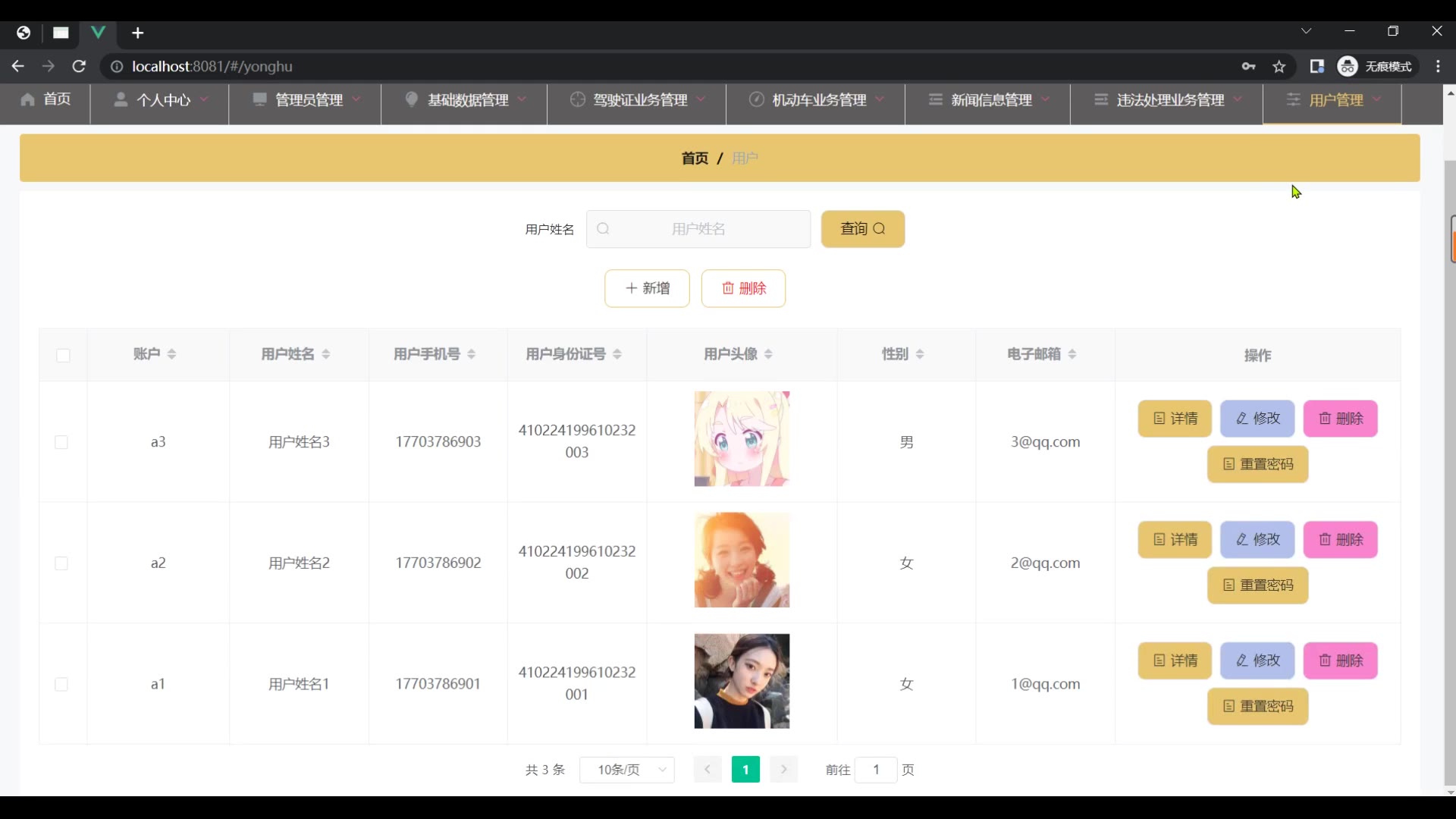This screenshot has width=1456, height=819.
Task: Sort by 用户身份证号 column arrows
Action: click(x=617, y=354)
